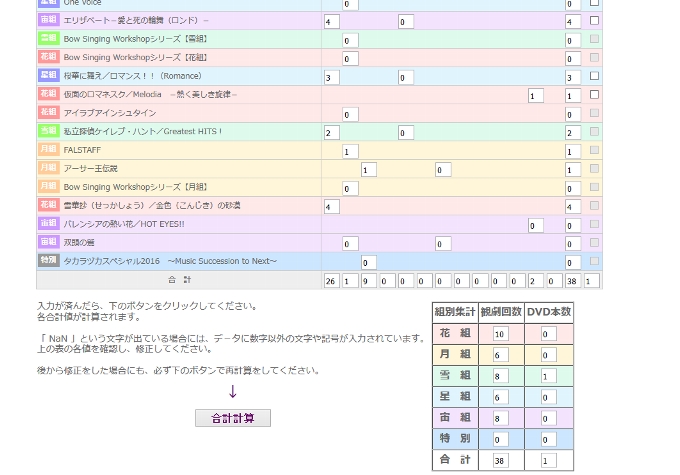
Task: Click the leftmost field showing 3 in the 桜華に舞え row
Action: [332, 77]
